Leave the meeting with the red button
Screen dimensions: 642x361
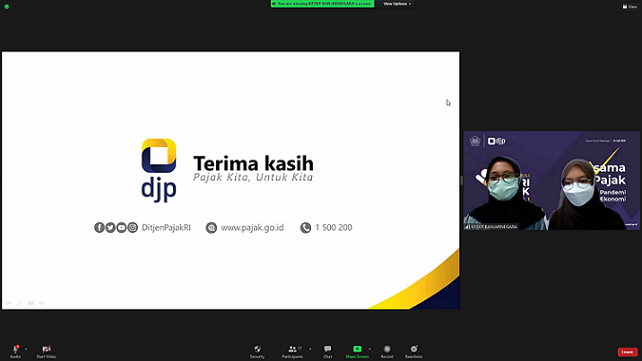[627, 352]
